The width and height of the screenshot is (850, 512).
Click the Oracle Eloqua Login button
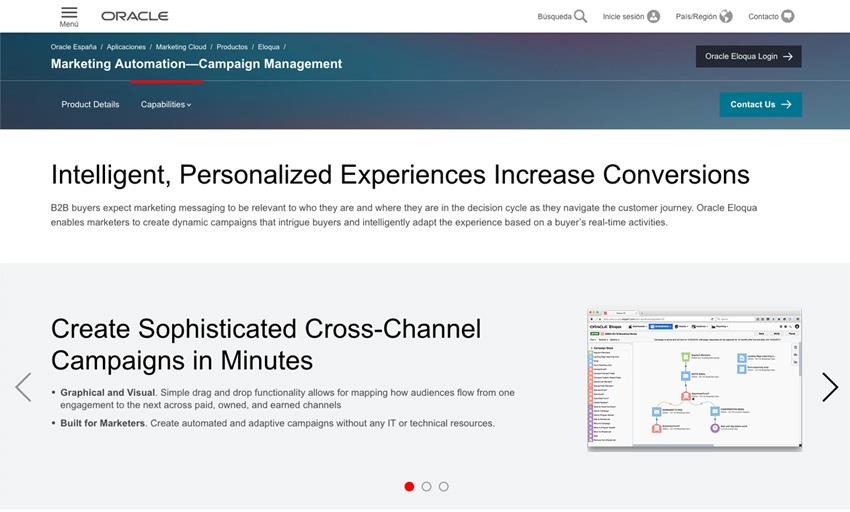[x=749, y=56]
